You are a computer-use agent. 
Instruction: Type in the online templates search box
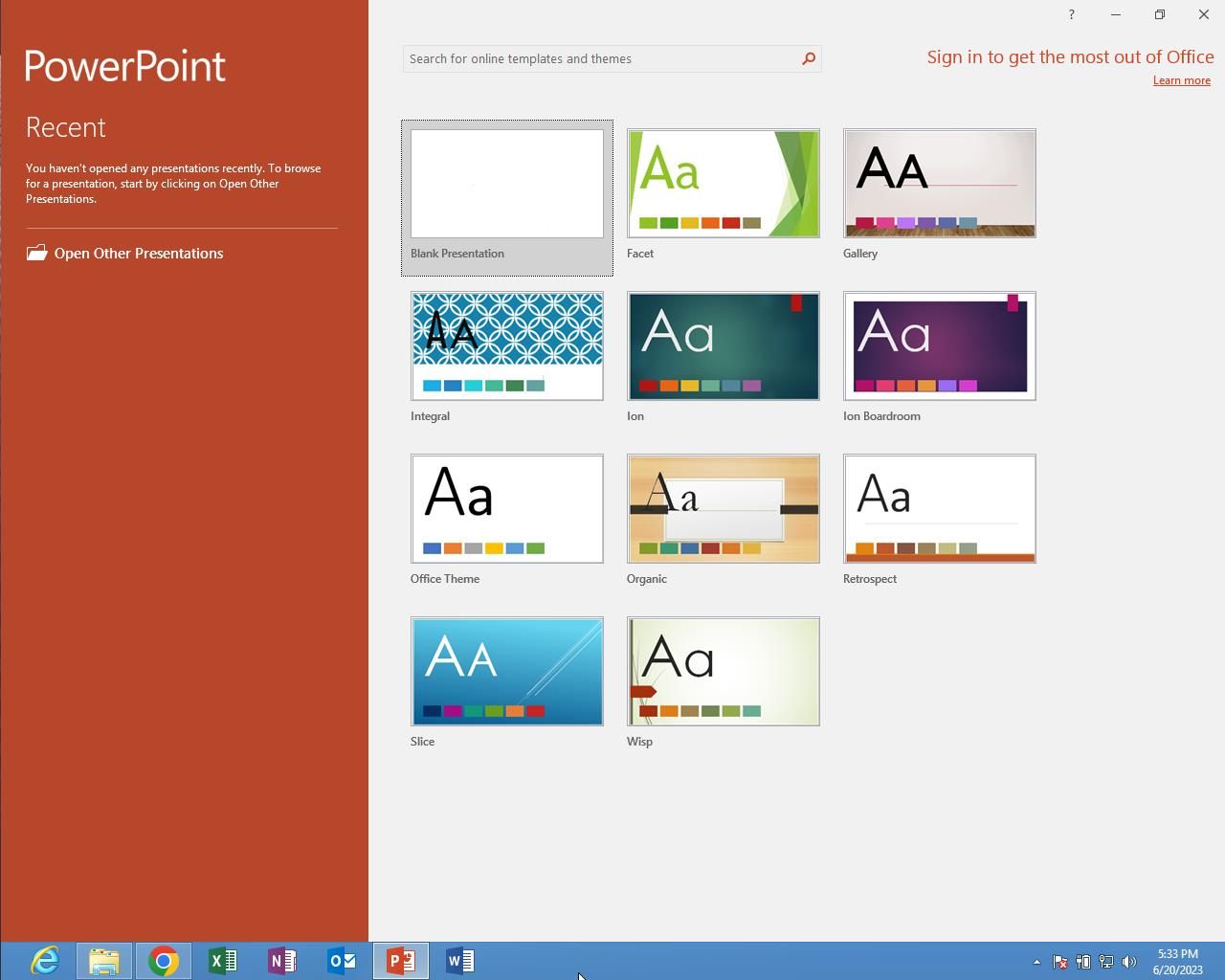tap(601, 58)
